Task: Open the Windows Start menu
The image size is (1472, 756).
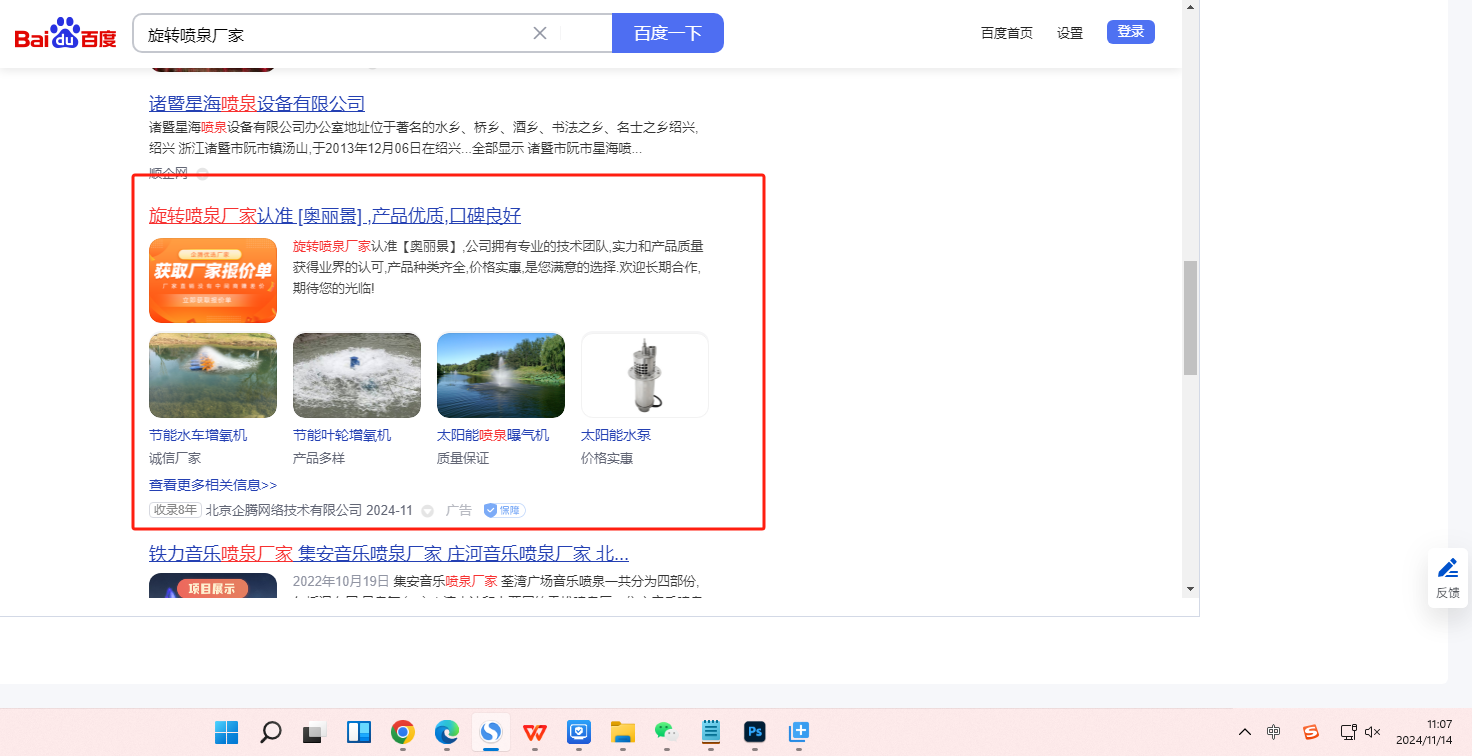Action: pos(227,732)
